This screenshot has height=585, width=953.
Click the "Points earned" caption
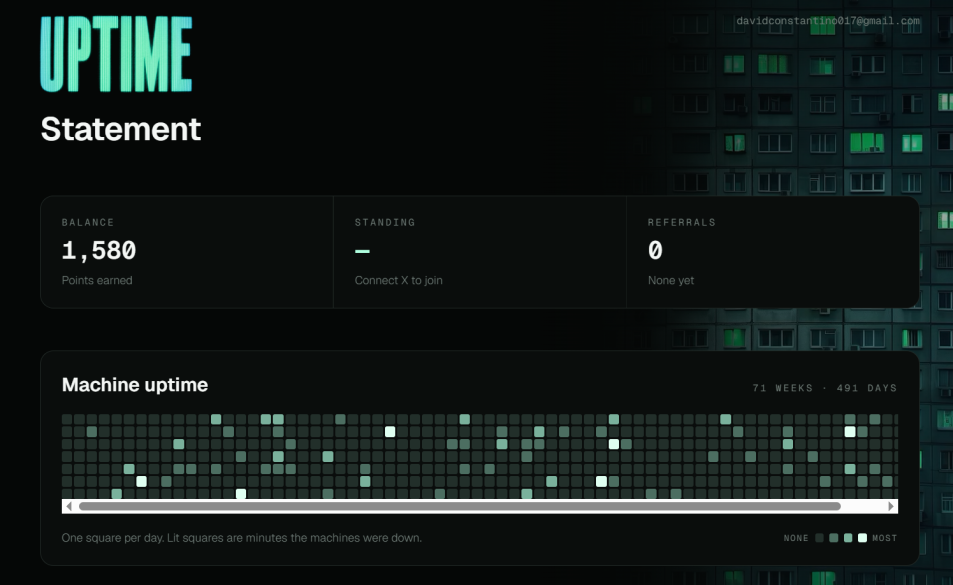pyautogui.click(x=97, y=280)
